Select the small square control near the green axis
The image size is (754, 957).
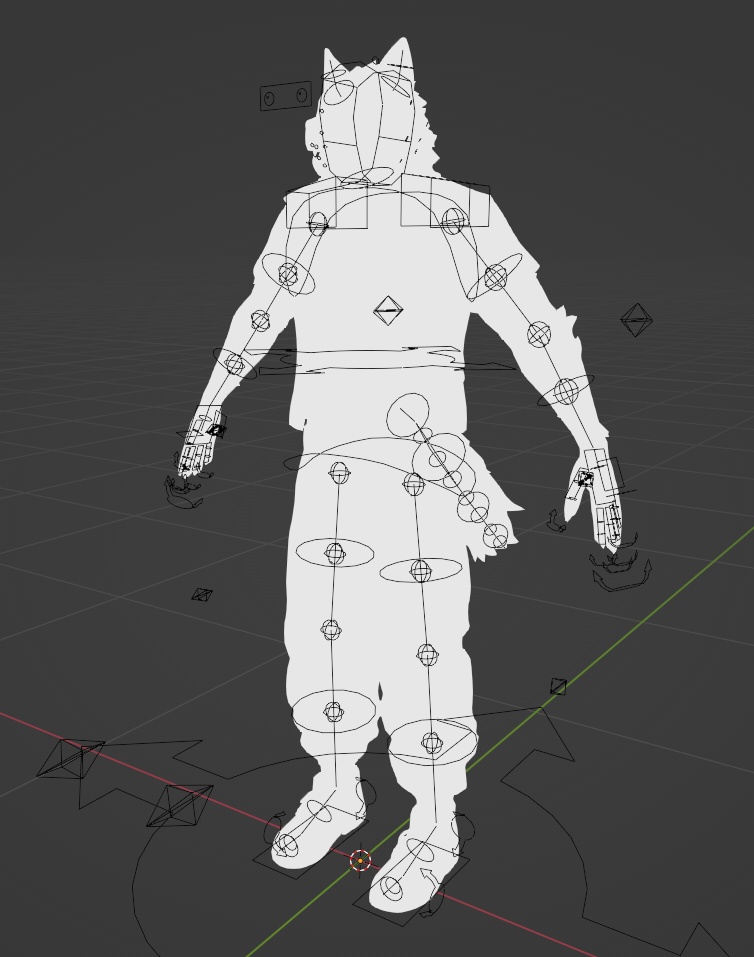[558, 686]
